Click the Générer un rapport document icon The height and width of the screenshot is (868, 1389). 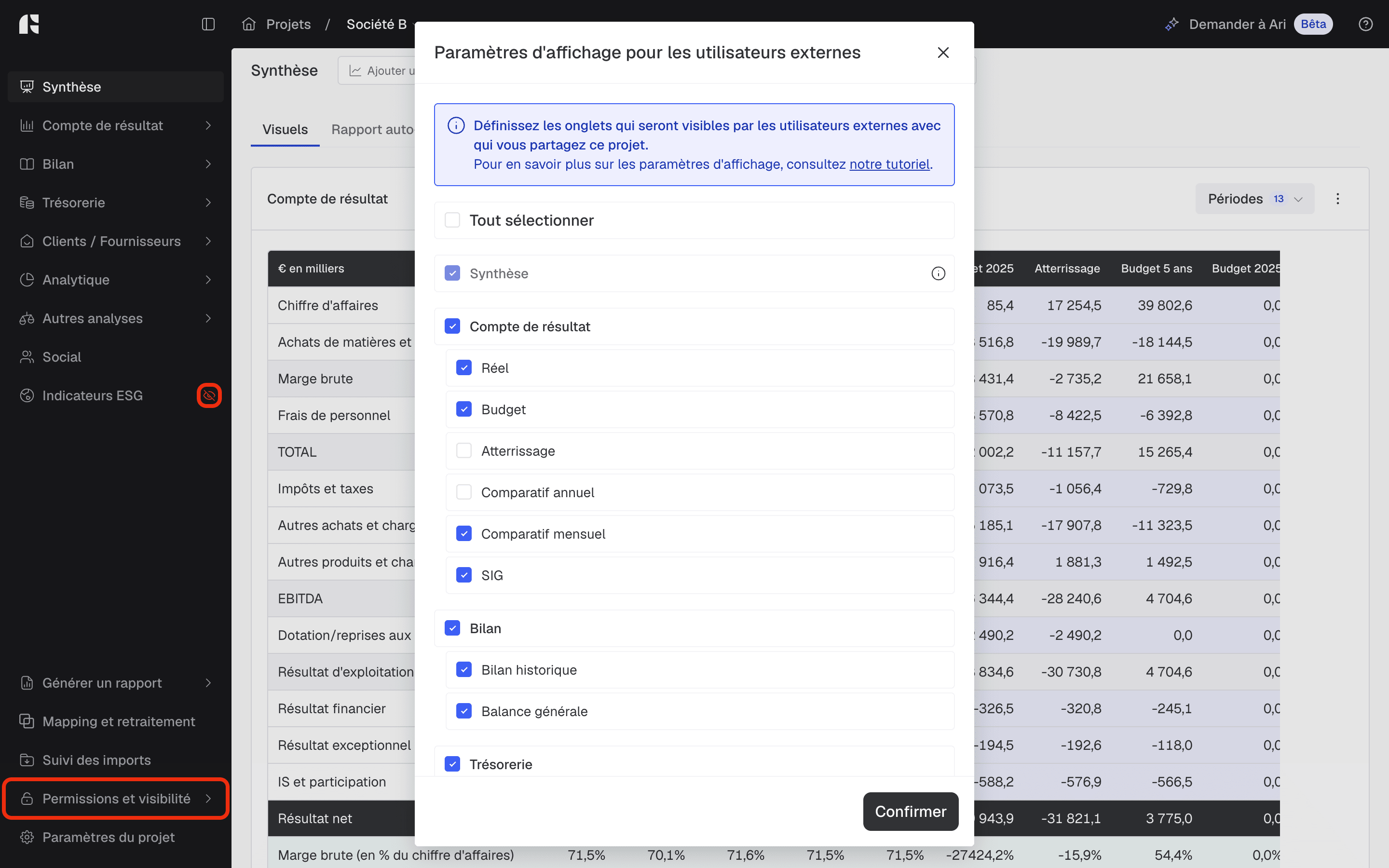(27, 683)
